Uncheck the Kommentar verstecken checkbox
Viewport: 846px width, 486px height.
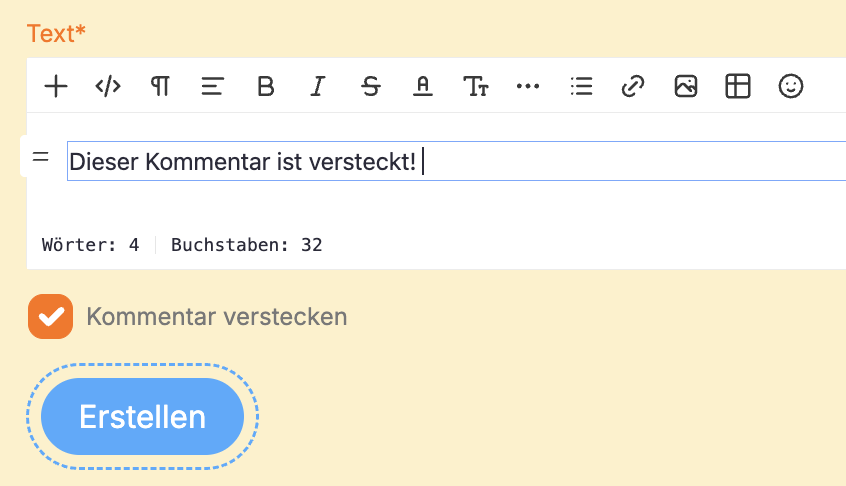coord(50,317)
